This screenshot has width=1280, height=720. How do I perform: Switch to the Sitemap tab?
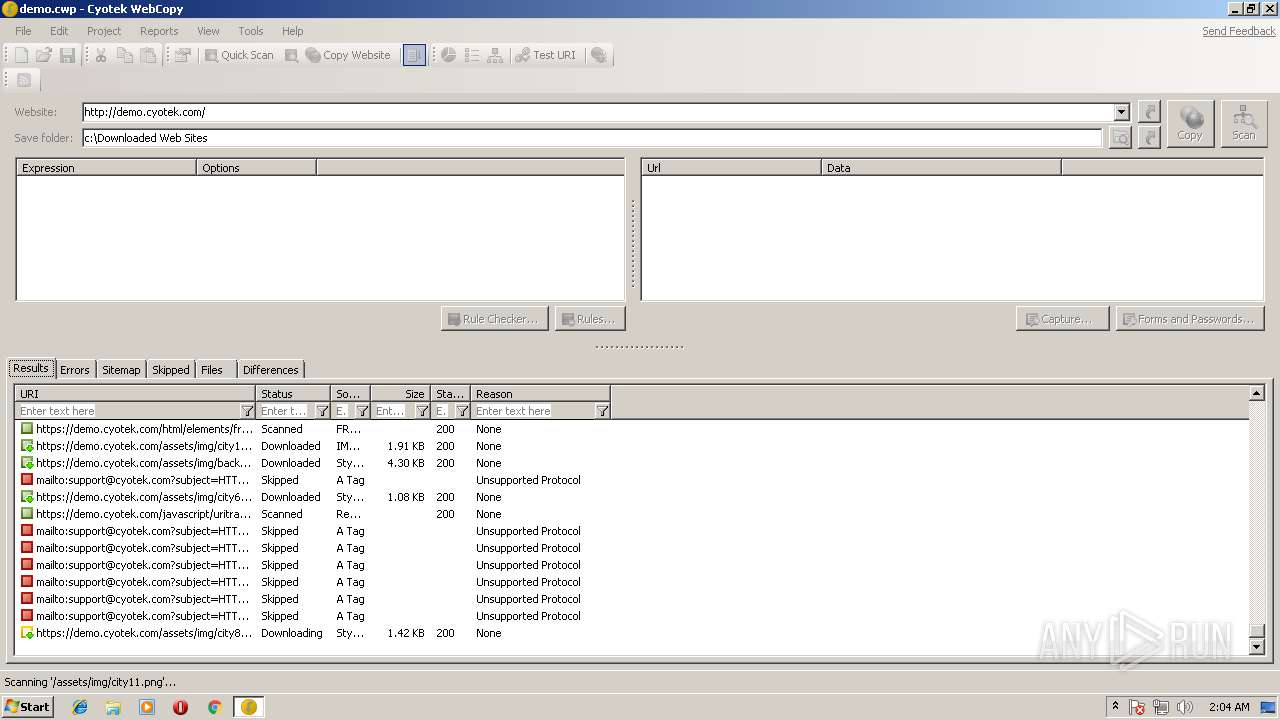tap(121, 370)
